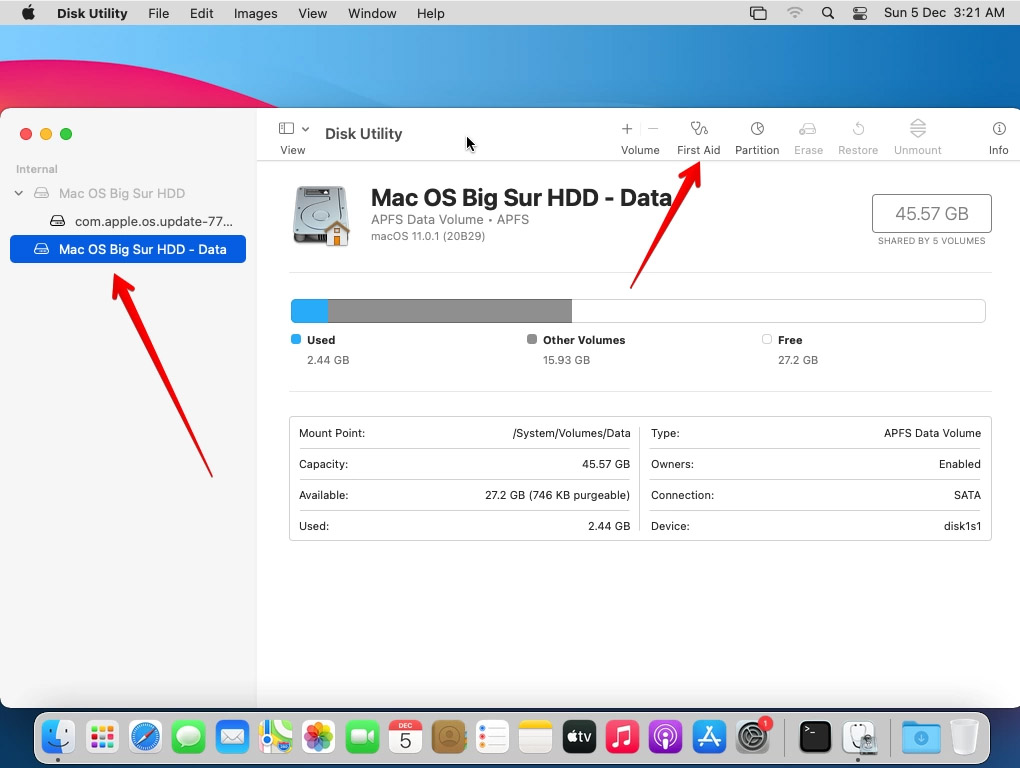This screenshot has height=768, width=1020.
Task: Open Spotlight search
Action: tap(827, 13)
